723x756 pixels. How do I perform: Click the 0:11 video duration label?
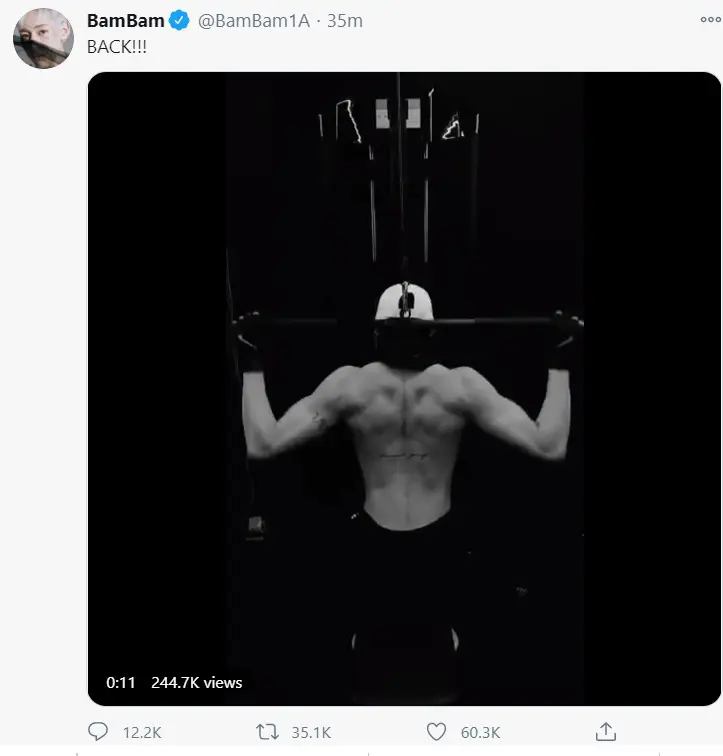tap(120, 682)
